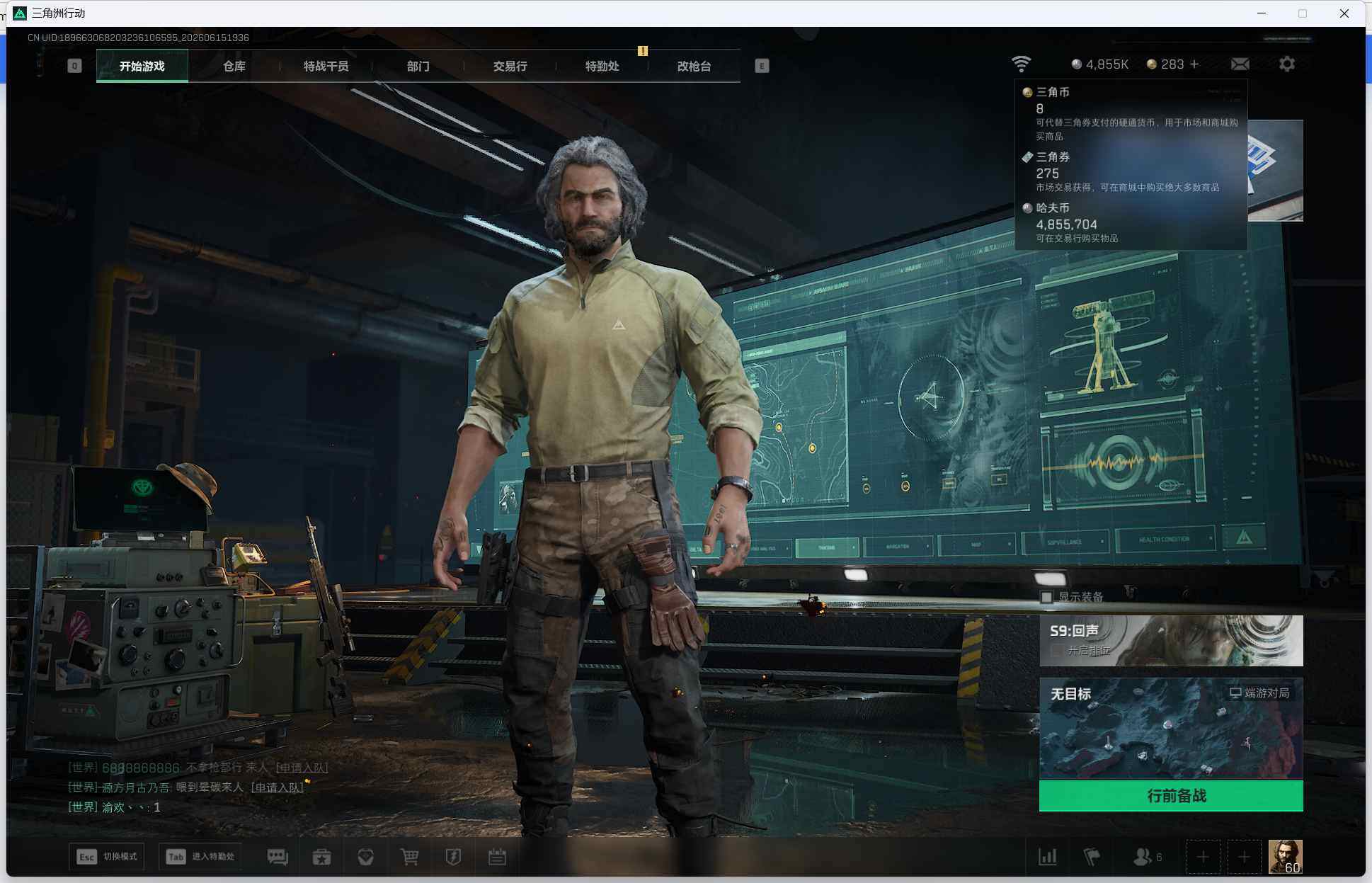Click the 4,855K 哈夫币 balance
Screen dimensions: 1372x883
click(x=1099, y=64)
